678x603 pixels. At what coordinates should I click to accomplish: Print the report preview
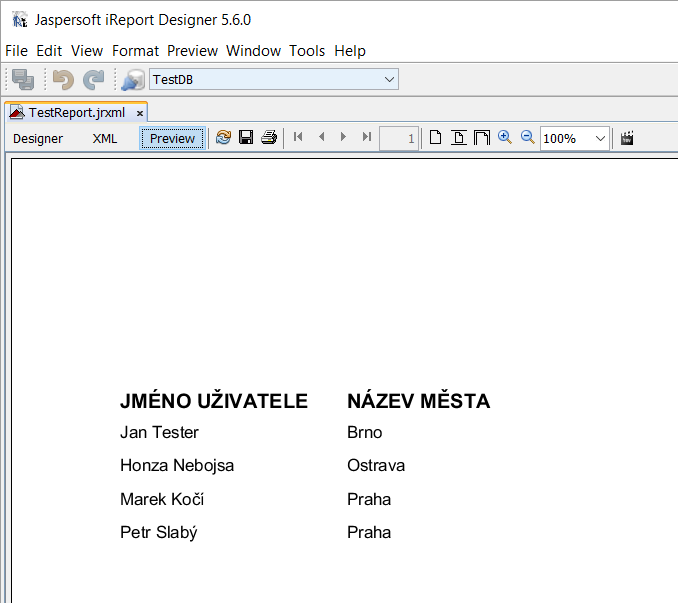pyautogui.click(x=268, y=138)
